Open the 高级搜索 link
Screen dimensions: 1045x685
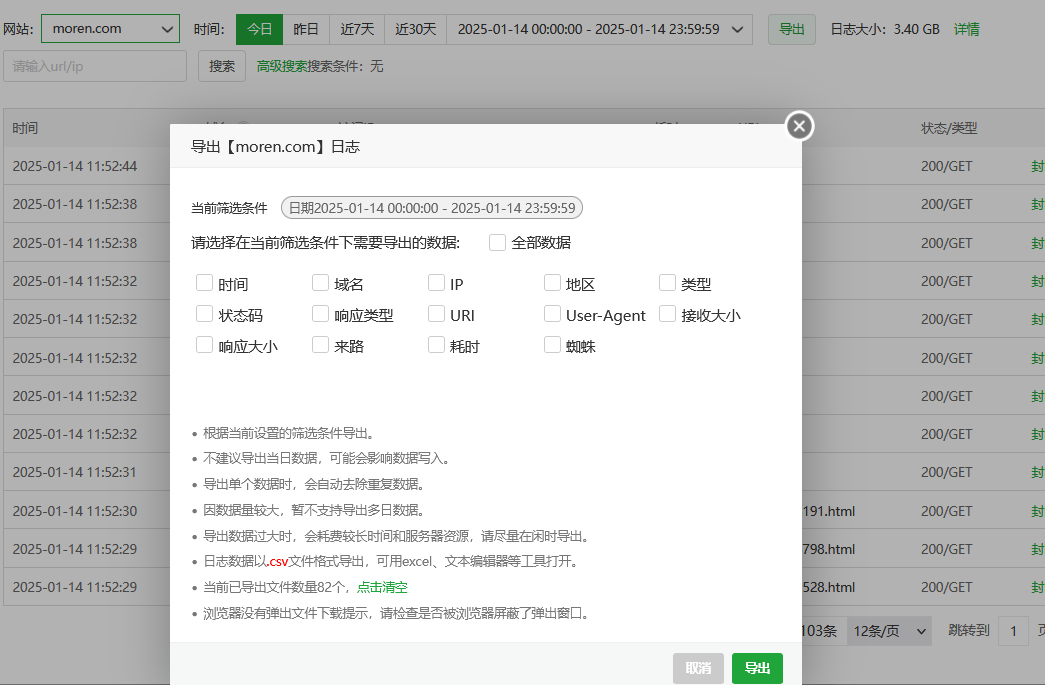[x=282, y=66]
